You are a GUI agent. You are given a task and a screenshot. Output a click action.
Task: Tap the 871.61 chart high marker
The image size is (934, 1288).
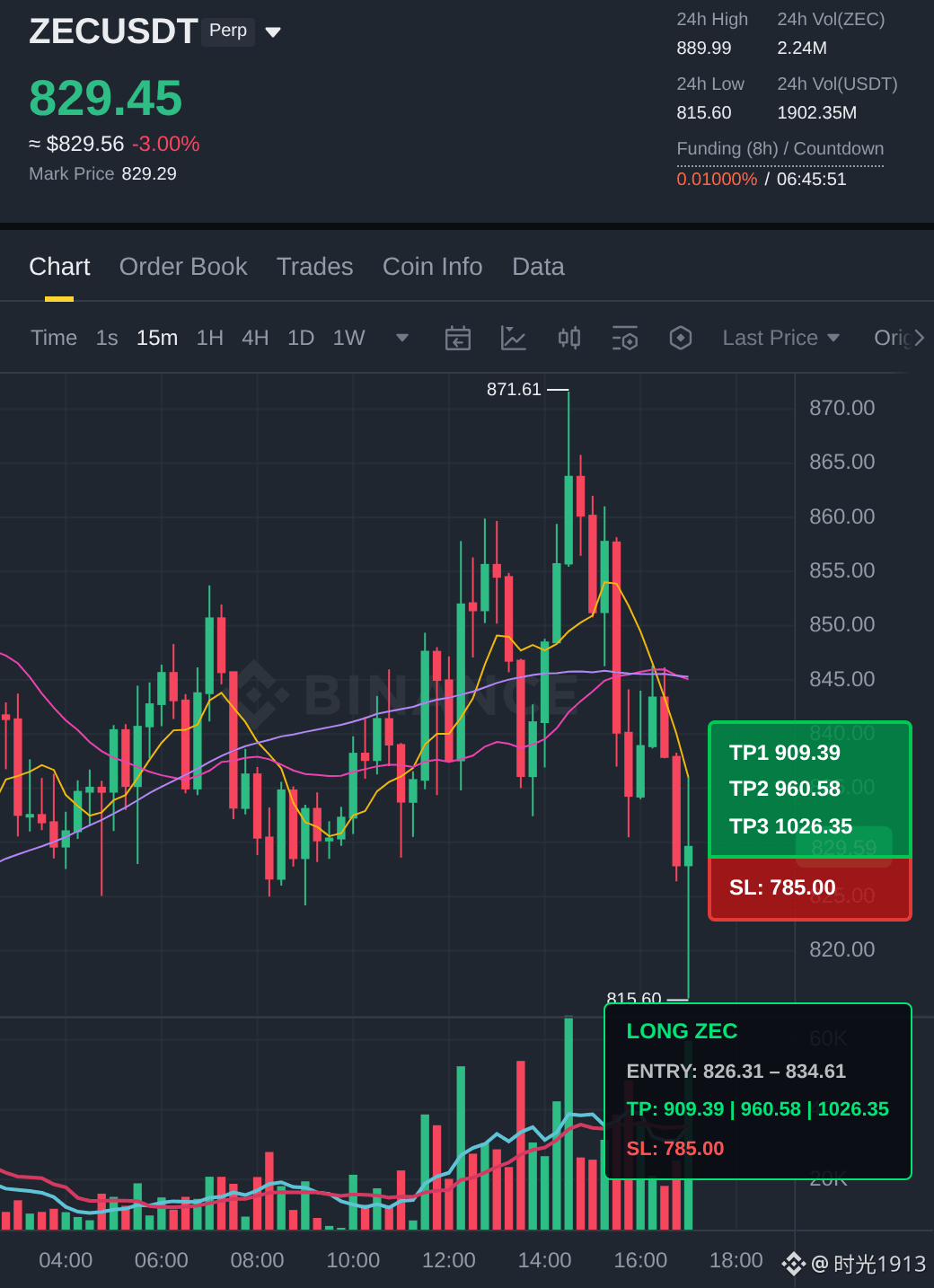tap(514, 389)
